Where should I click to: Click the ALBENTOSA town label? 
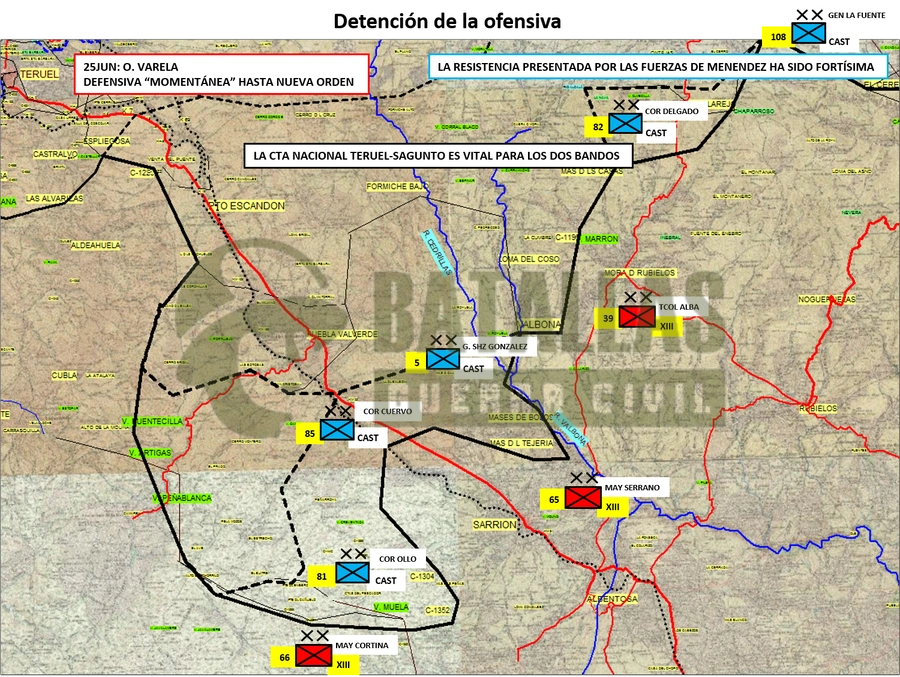[x=612, y=599]
